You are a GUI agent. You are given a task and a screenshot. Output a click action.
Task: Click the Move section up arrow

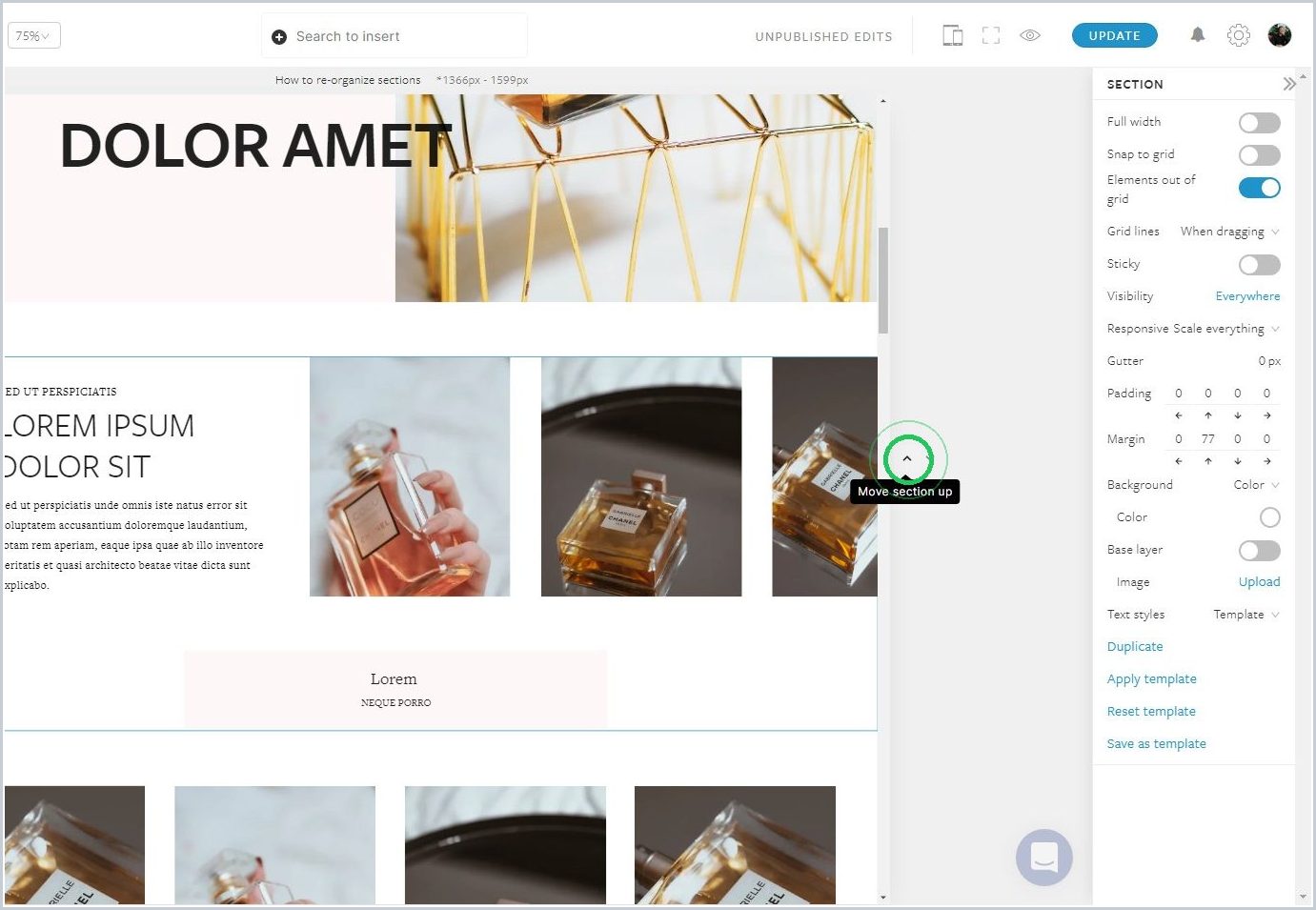[907, 459]
